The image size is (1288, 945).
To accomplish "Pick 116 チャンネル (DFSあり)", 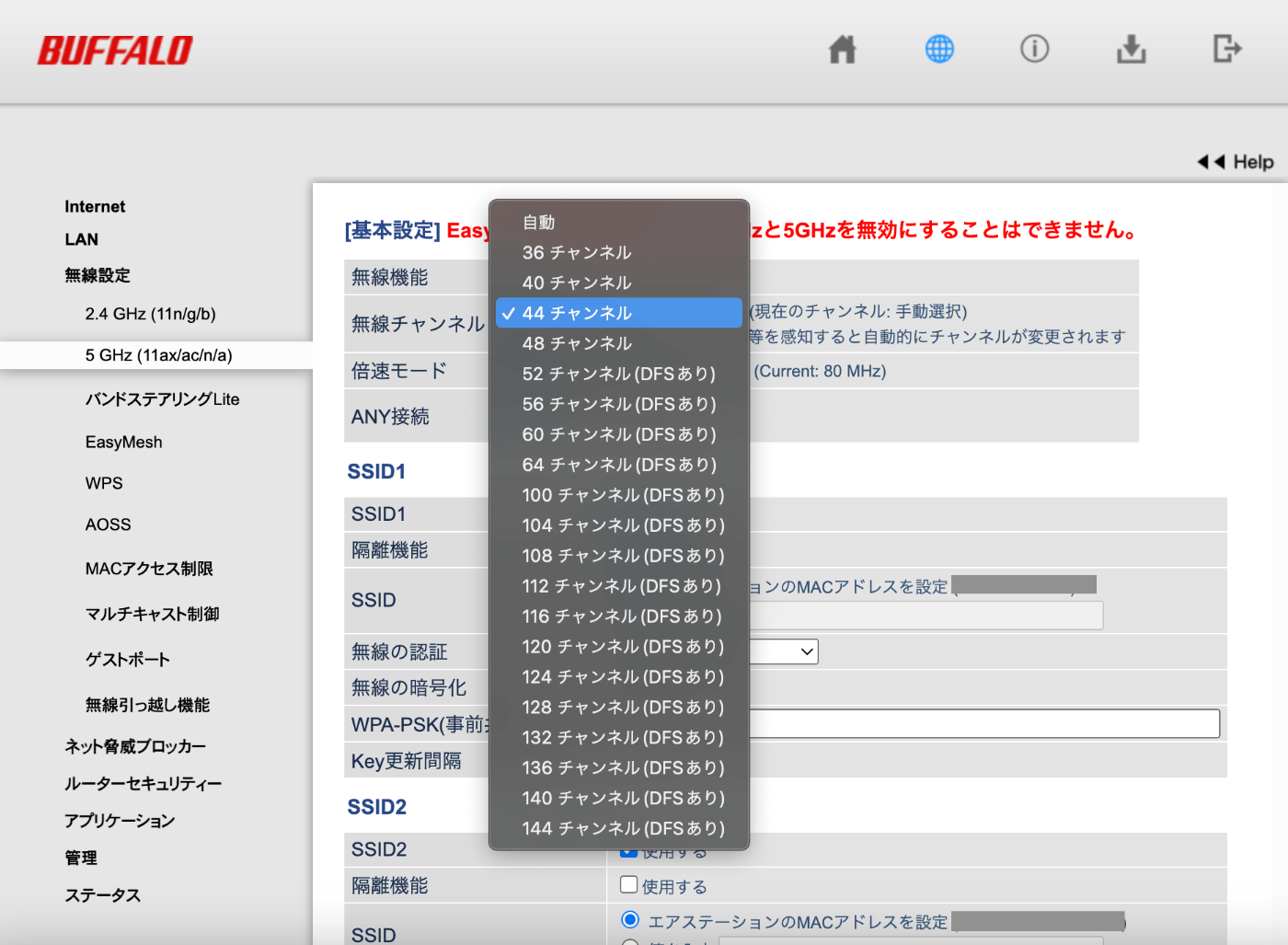I will pos(619,617).
